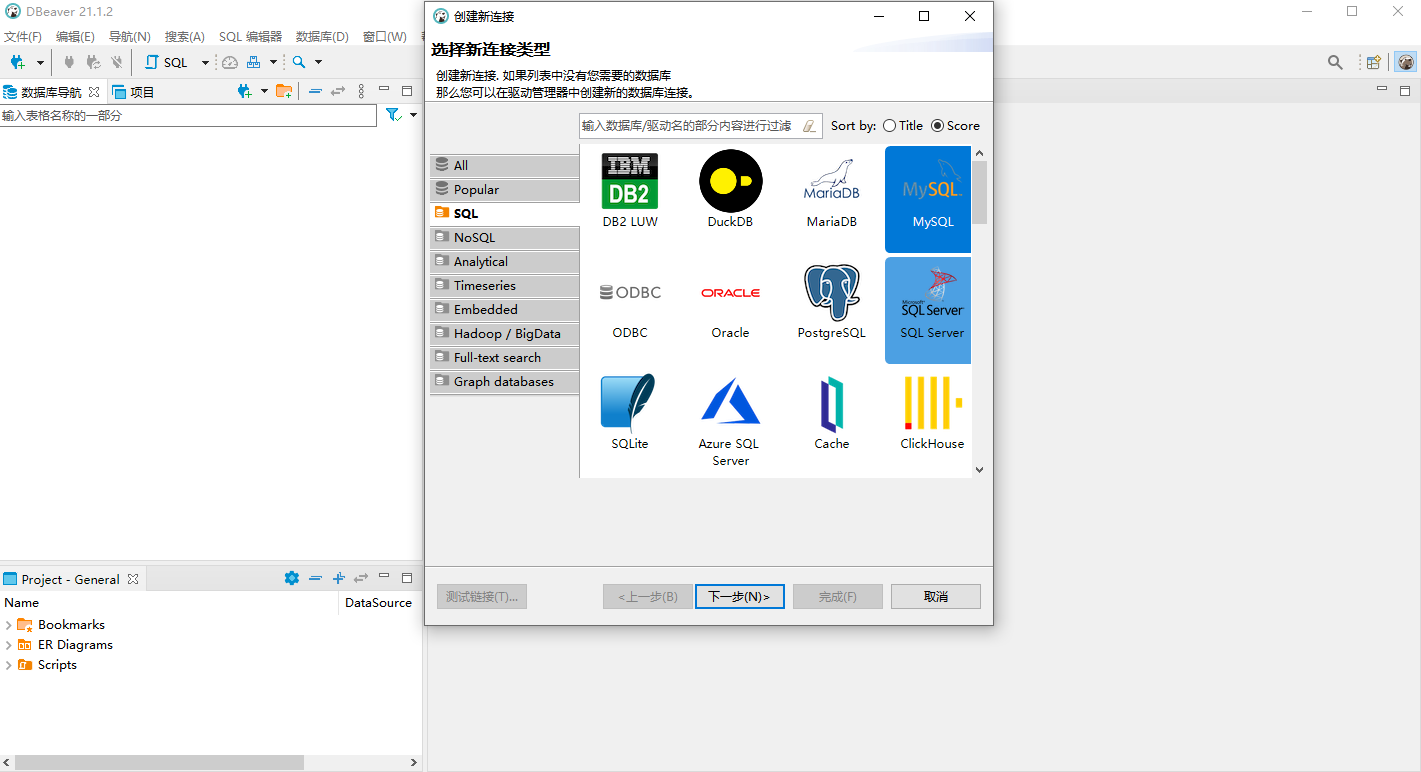Select the SQLite database icon

(630, 404)
